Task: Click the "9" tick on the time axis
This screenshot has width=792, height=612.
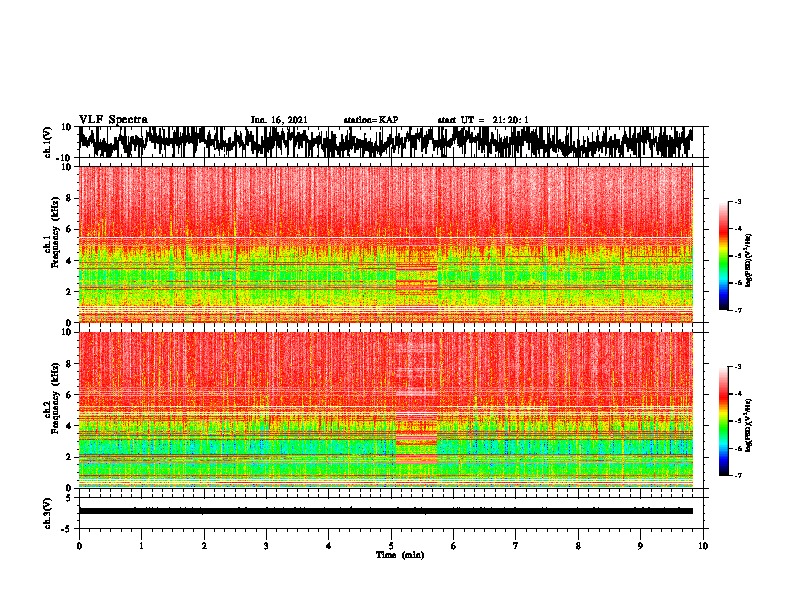Action: (x=640, y=546)
